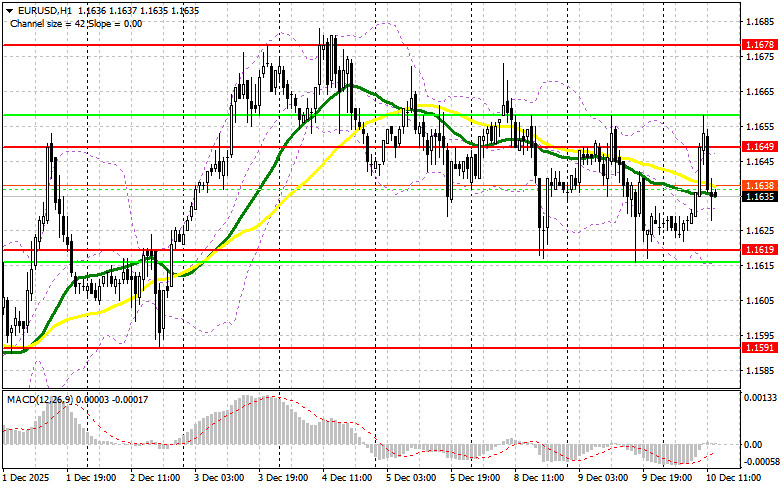The image size is (781, 489).
Task: Click the 1.1645 price scale value
Action: tap(759, 161)
